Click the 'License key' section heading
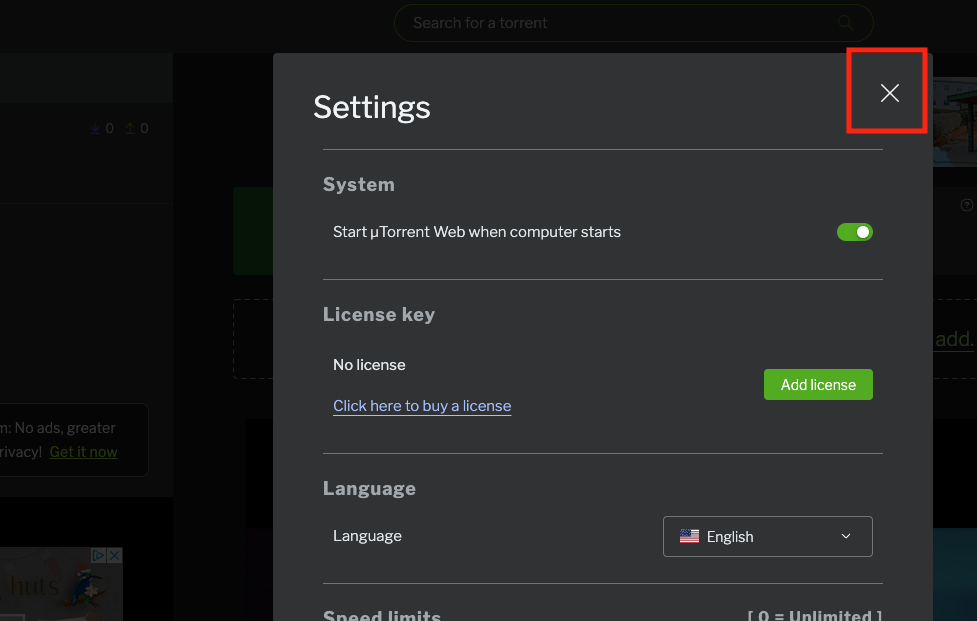The height and width of the screenshot is (621, 977). coord(379,315)
